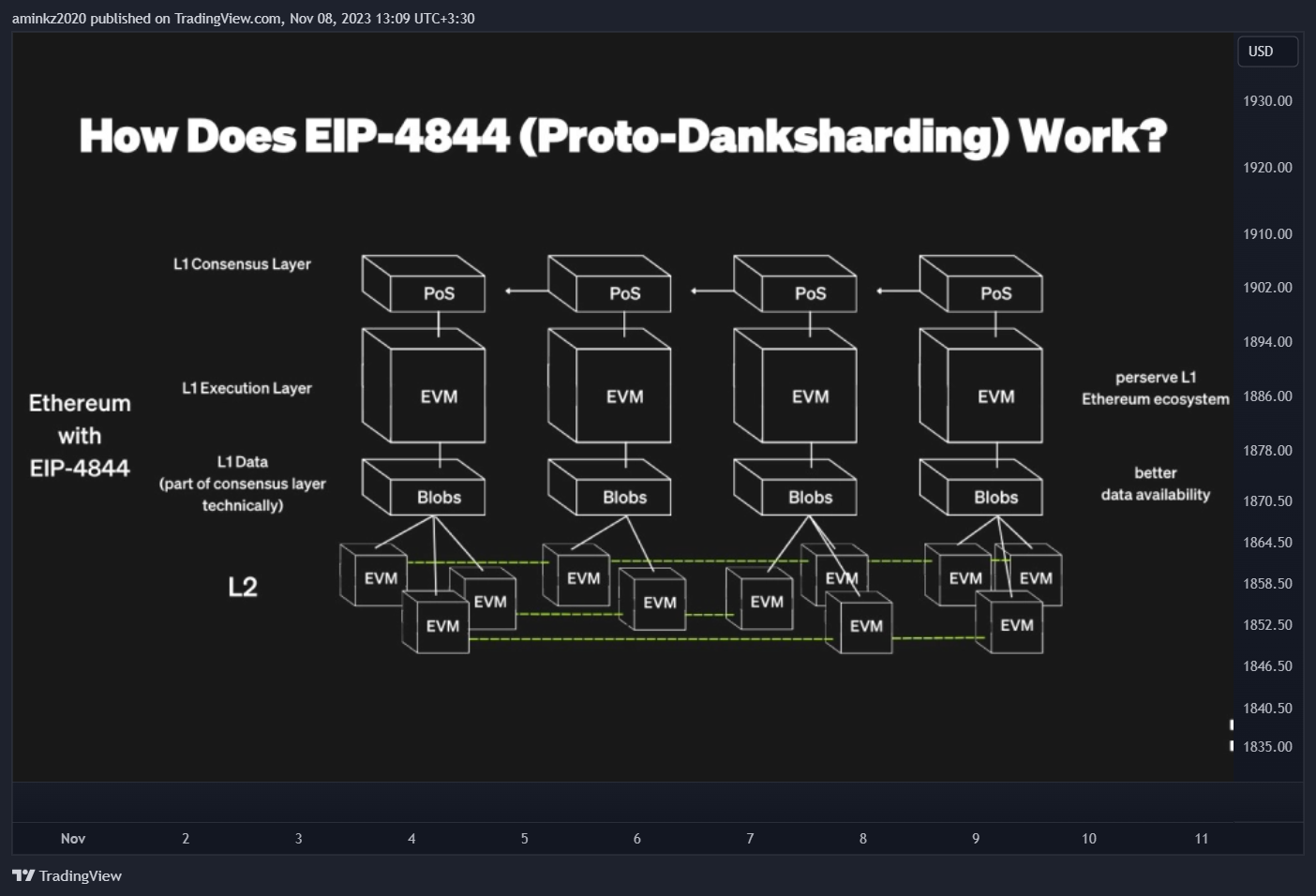The image size is (1316, 896).
Task: Click the 1878.00 price label
Action: (x=1267, y=451)
